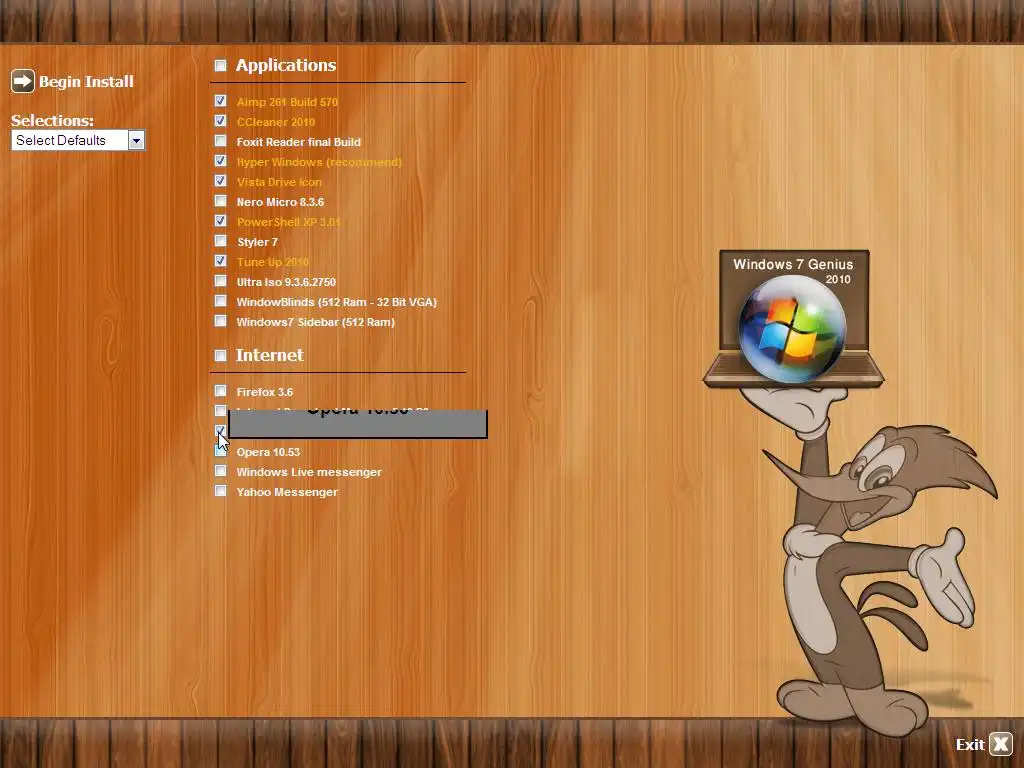Screen dimensions: 1024x768
Task: Check the Firefox 3.6 checkbox
Action: [221, 391]
